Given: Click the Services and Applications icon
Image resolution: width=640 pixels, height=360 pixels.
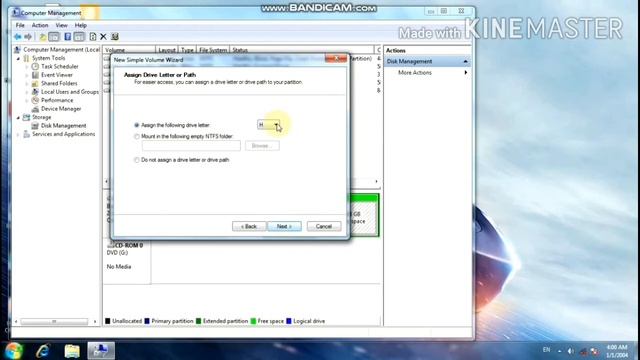Looking at the screenshot, I should (x=27, y=134).
